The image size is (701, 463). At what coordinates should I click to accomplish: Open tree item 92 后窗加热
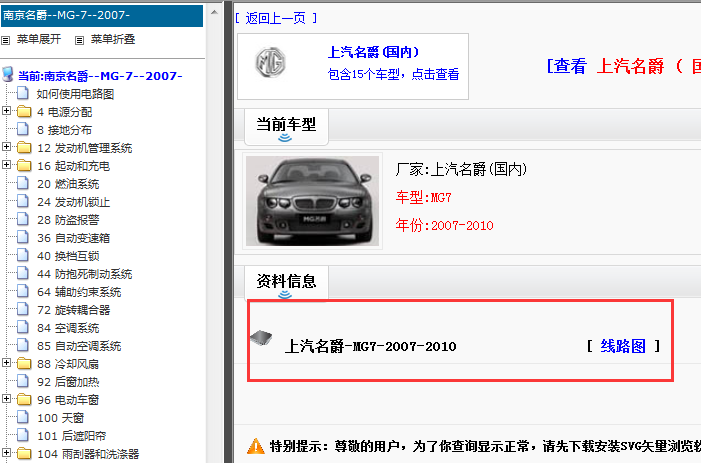click(68, 382)
